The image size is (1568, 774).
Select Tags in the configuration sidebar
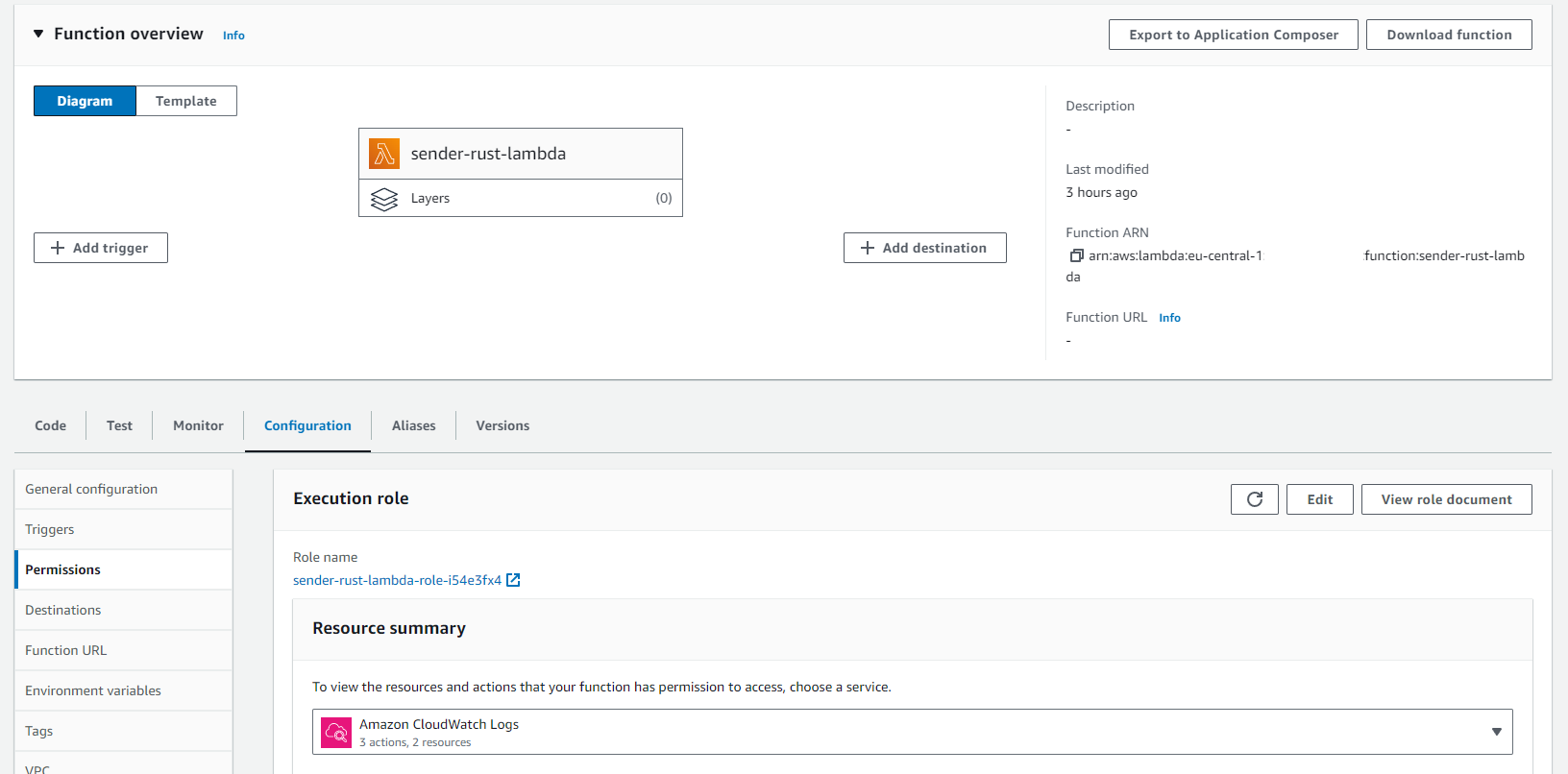[124, 731]
